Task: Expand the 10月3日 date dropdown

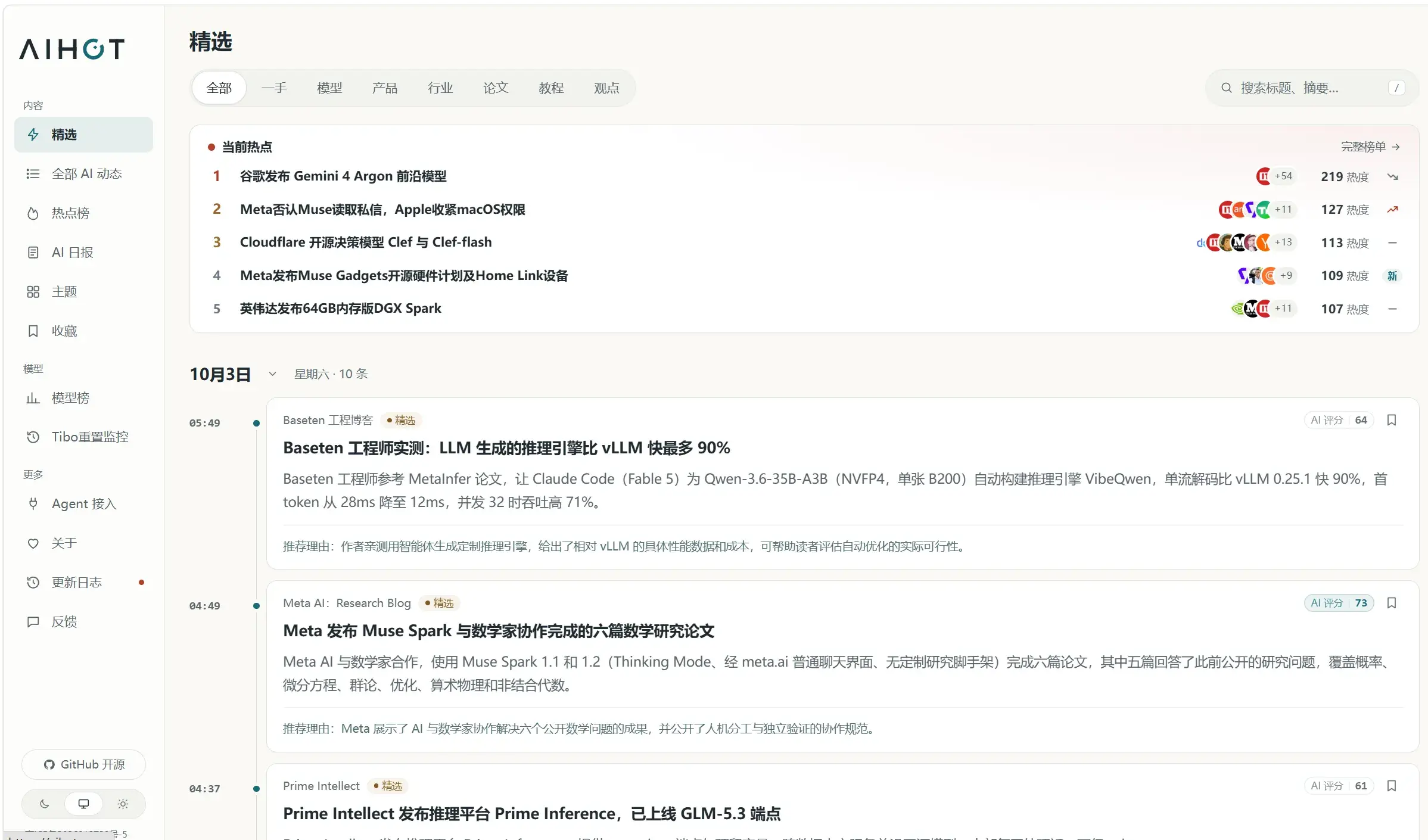Action: [x=272, y=374]
